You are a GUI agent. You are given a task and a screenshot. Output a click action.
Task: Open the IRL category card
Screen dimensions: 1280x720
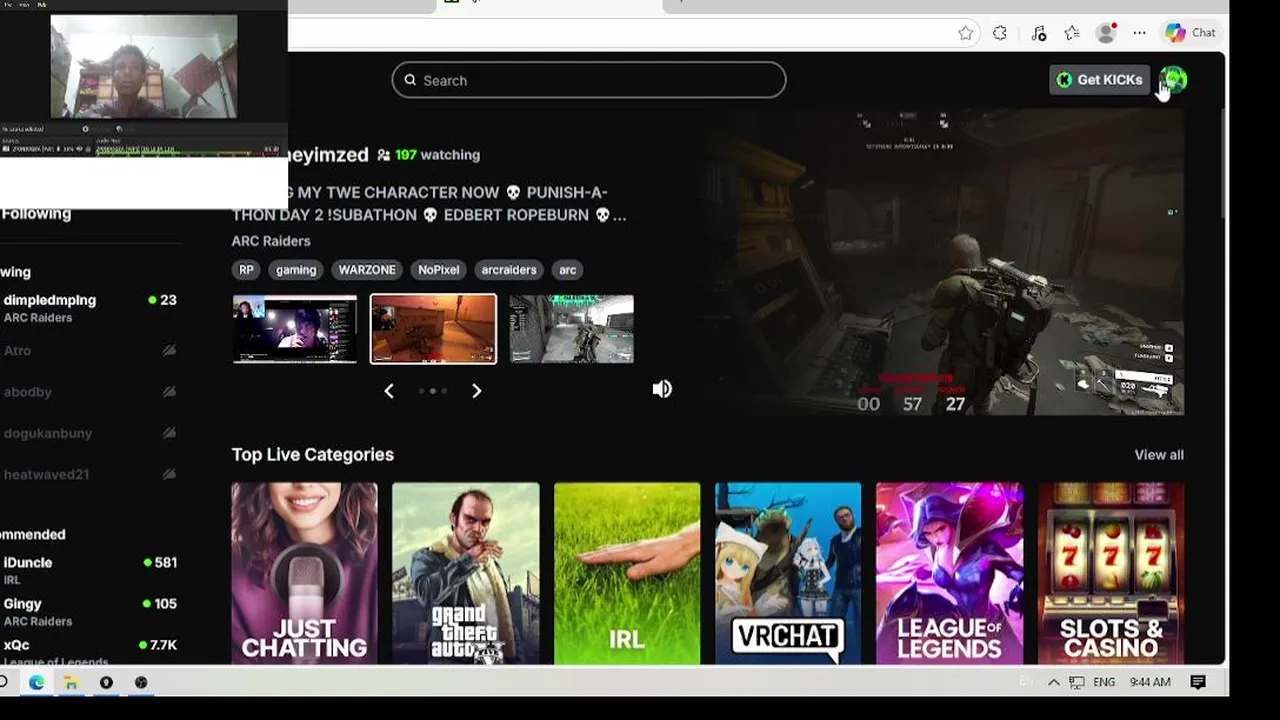[x=627, y=573]
